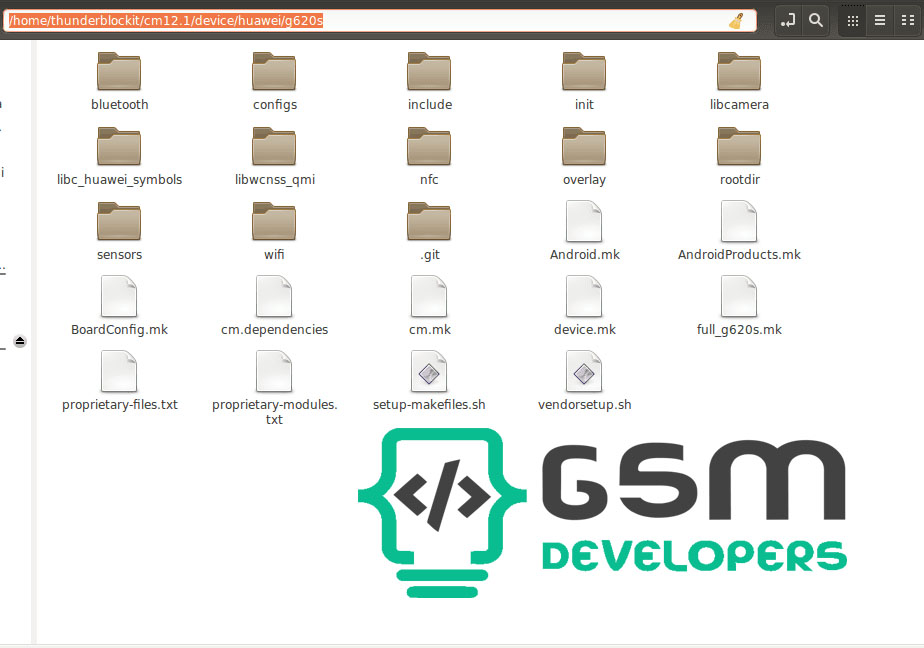Select the include folder icon
Viewport: 924px width, 648px height.
coord(429,71)
